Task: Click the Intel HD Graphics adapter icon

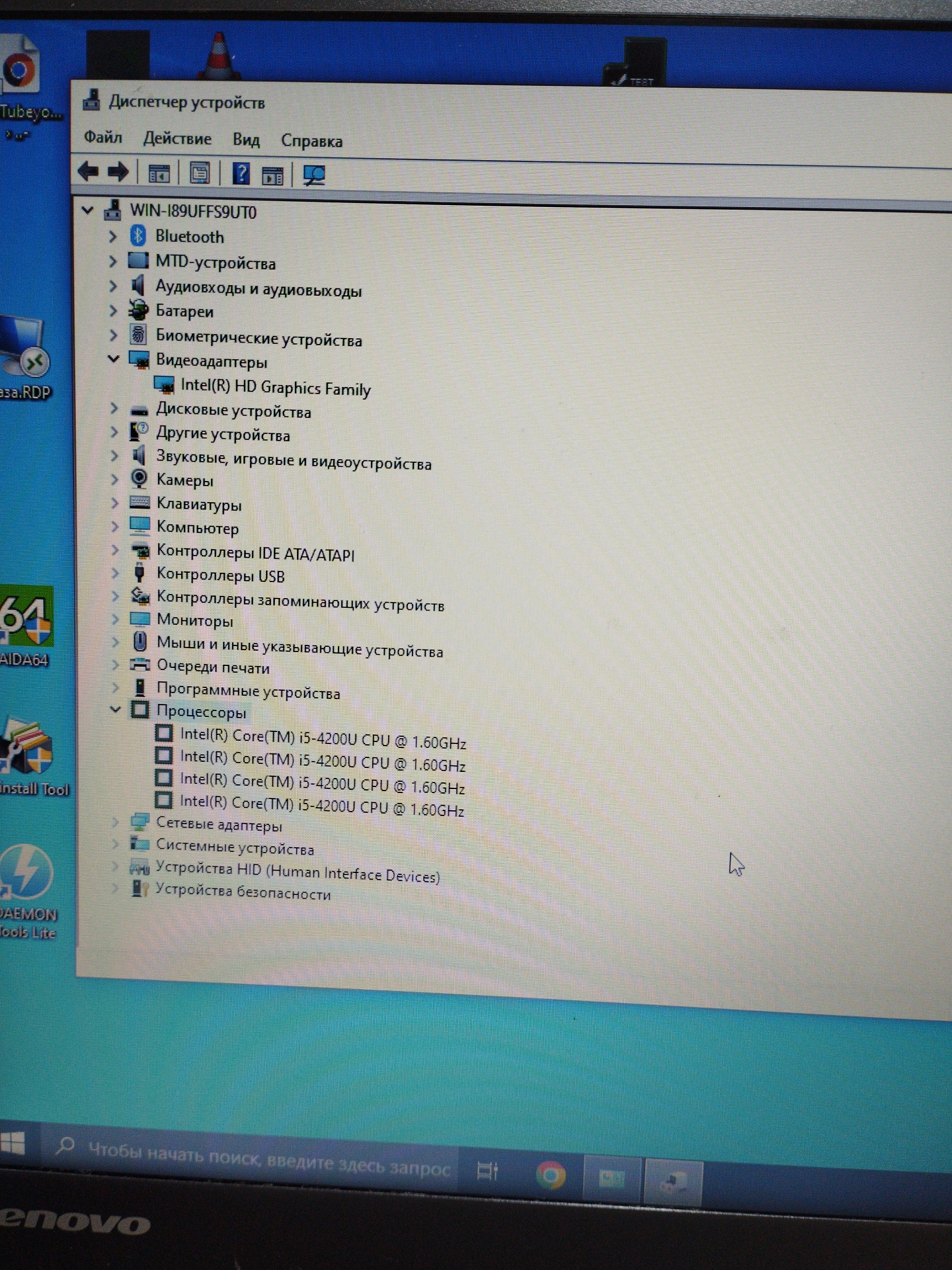Action: coord(163,384)
